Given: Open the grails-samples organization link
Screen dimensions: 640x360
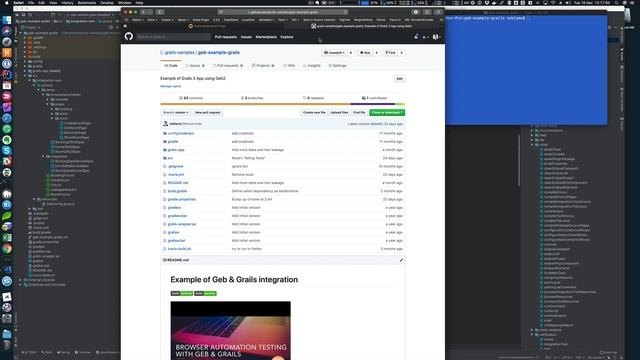Looking at the screenshot, I should pos(179,53).
